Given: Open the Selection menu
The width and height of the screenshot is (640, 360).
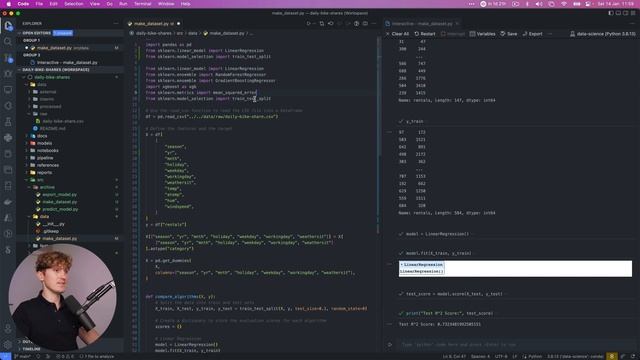Looking at the screenshot, I should (74, 4).
